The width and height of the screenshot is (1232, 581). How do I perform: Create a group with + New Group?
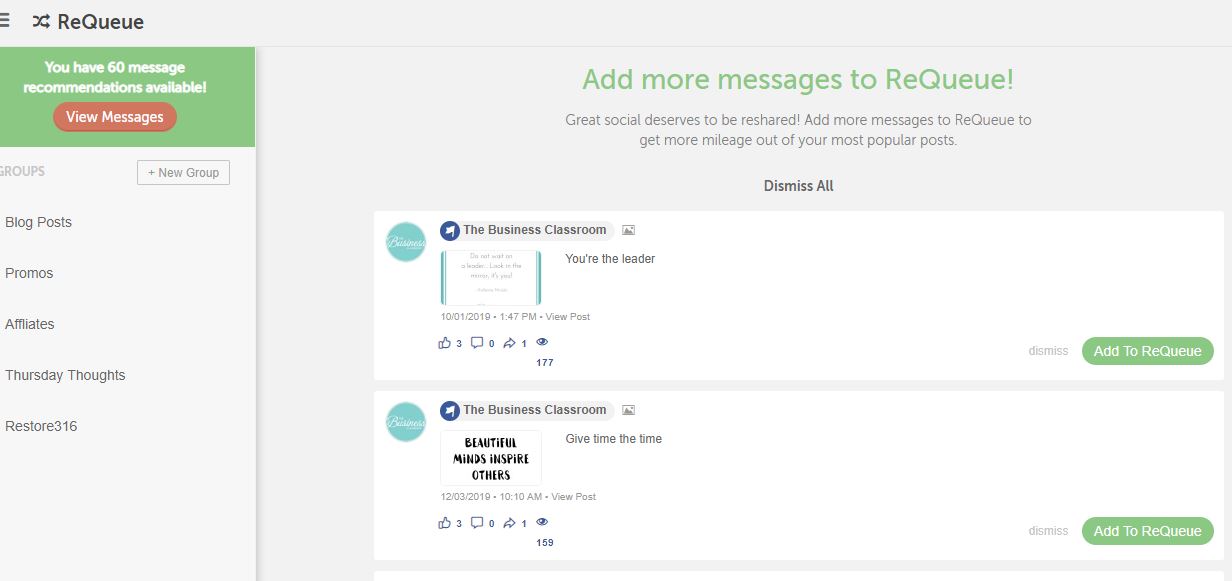183,173
